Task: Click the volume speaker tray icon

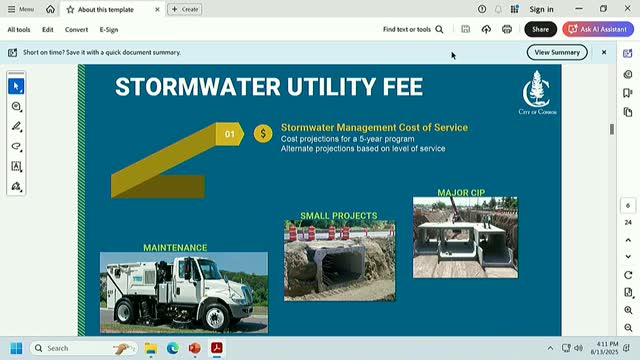Action: (x=578, y=348)
